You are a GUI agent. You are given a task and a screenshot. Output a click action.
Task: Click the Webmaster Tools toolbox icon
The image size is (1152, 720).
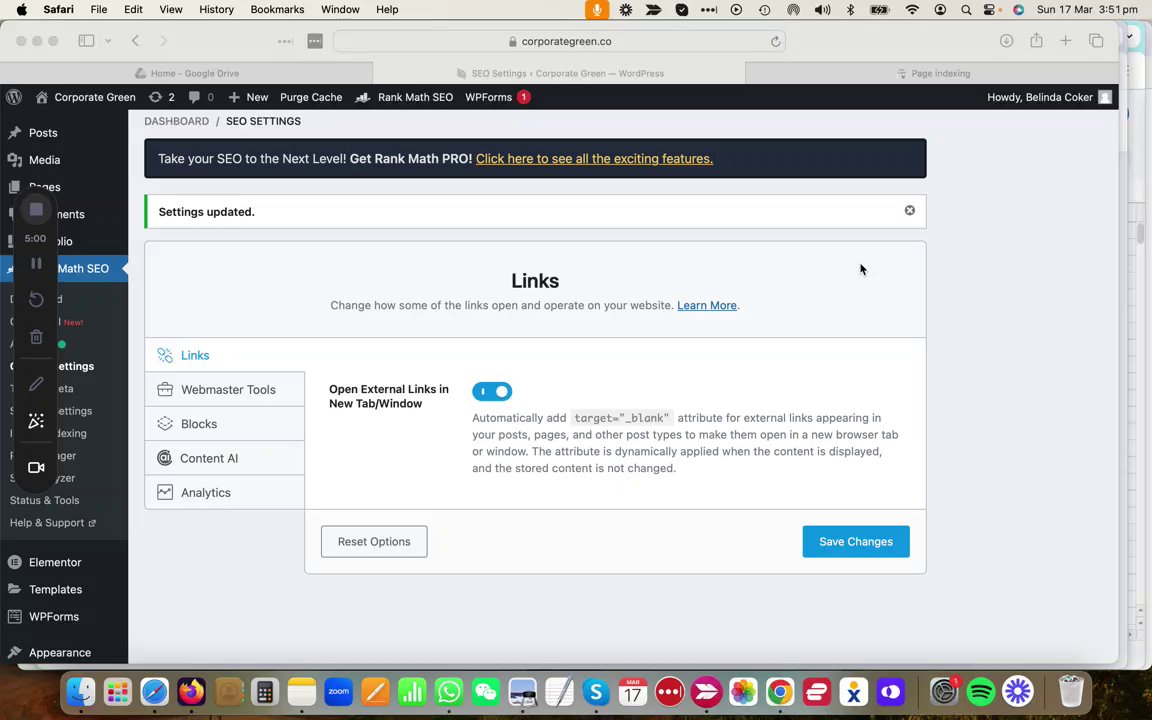point(165,389)
